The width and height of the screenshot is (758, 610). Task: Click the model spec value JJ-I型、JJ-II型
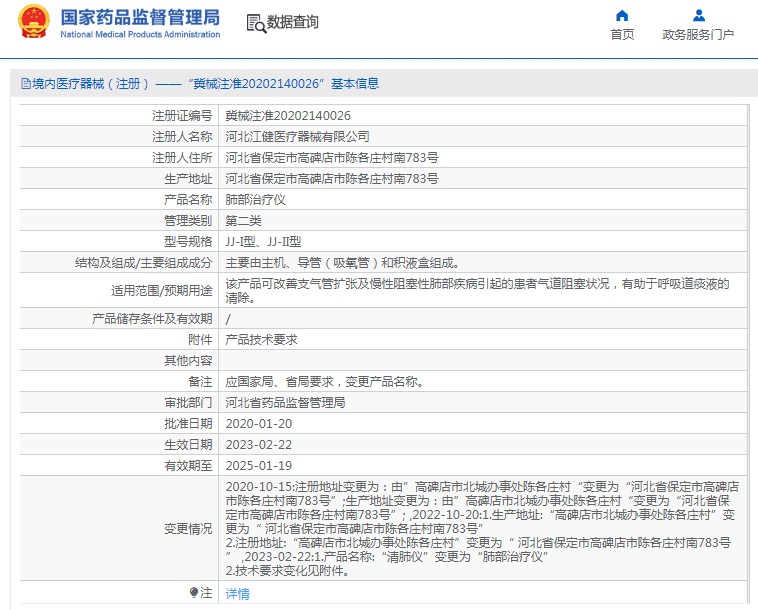point(263,241)
